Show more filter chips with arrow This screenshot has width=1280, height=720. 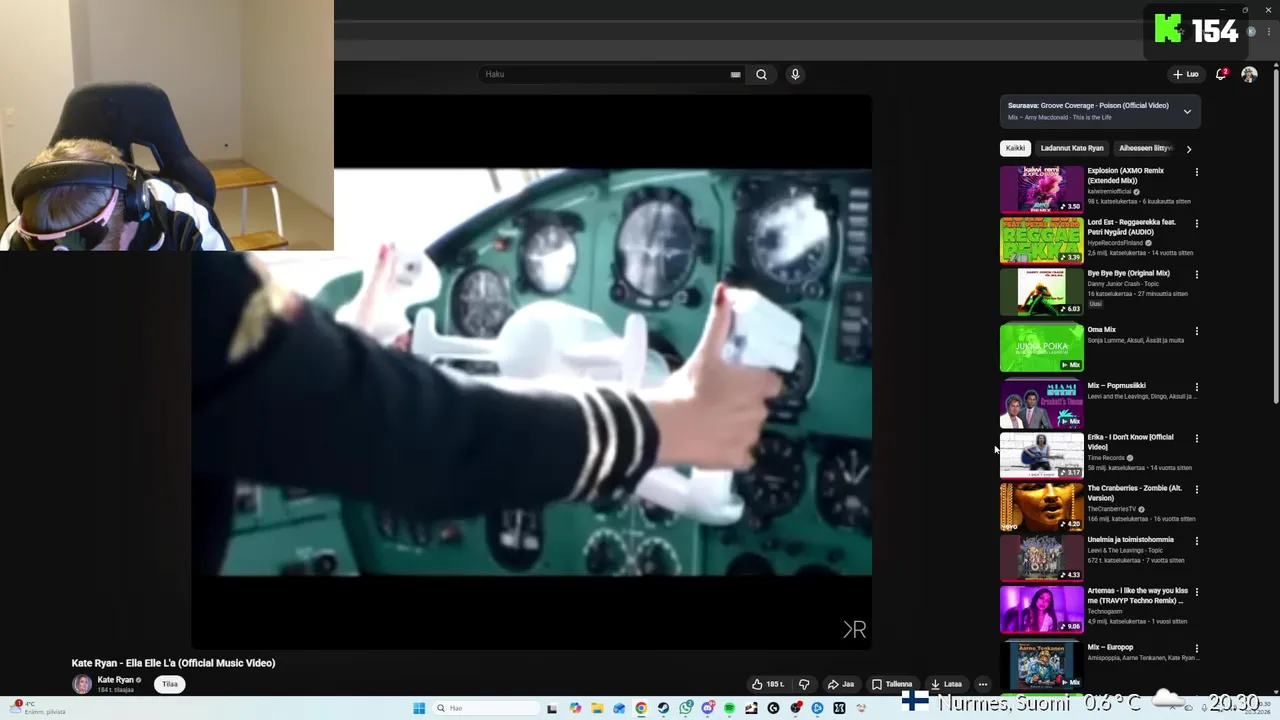(x=1188, y=149)
